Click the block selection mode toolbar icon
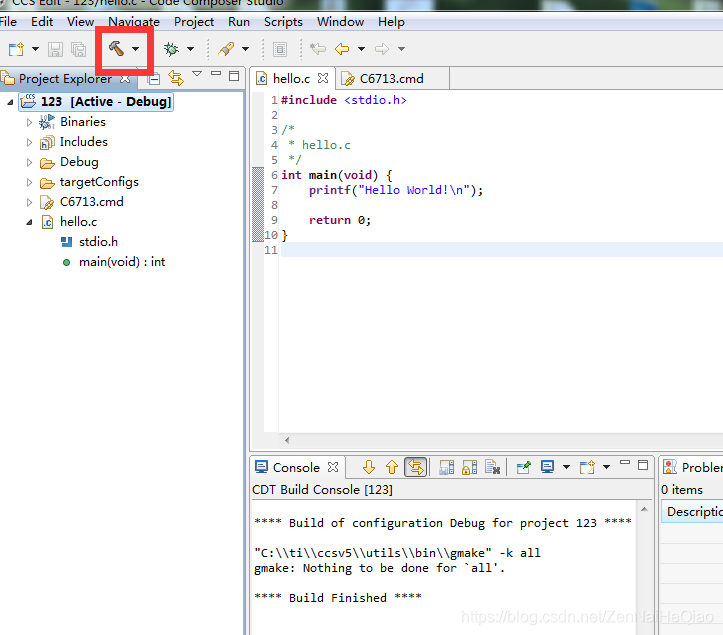This screenshot has width=723, height=635. (280, 49)
